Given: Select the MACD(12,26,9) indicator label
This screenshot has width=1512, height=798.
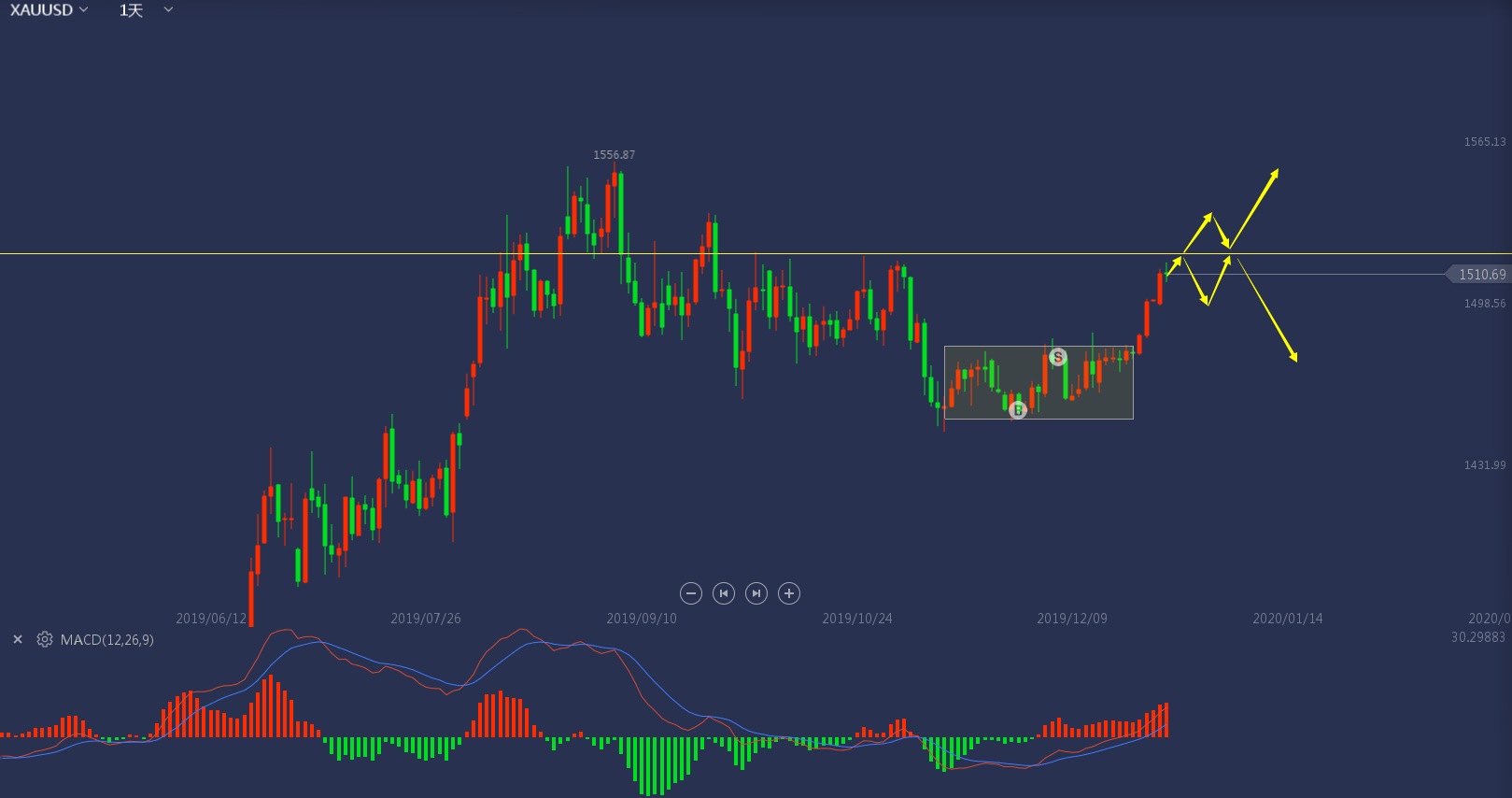Looking at the screenshot, I should click(x=107, y=640).
